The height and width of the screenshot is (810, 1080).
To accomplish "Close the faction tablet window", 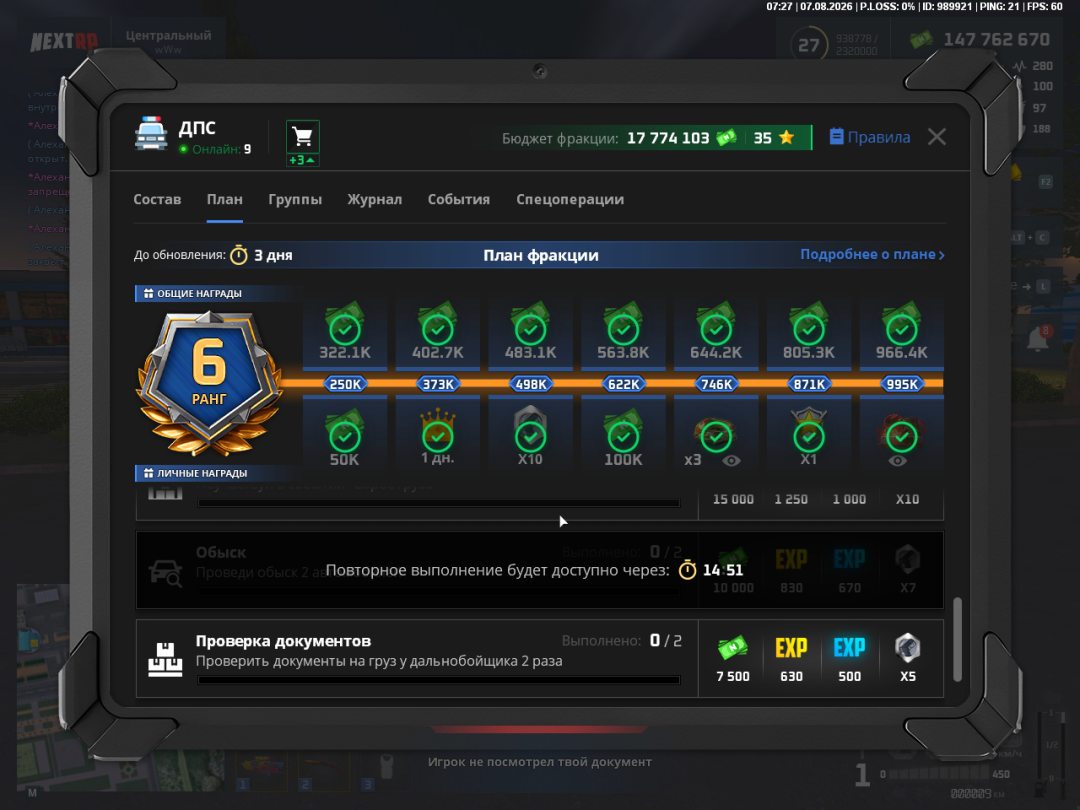I will (937, 137).
